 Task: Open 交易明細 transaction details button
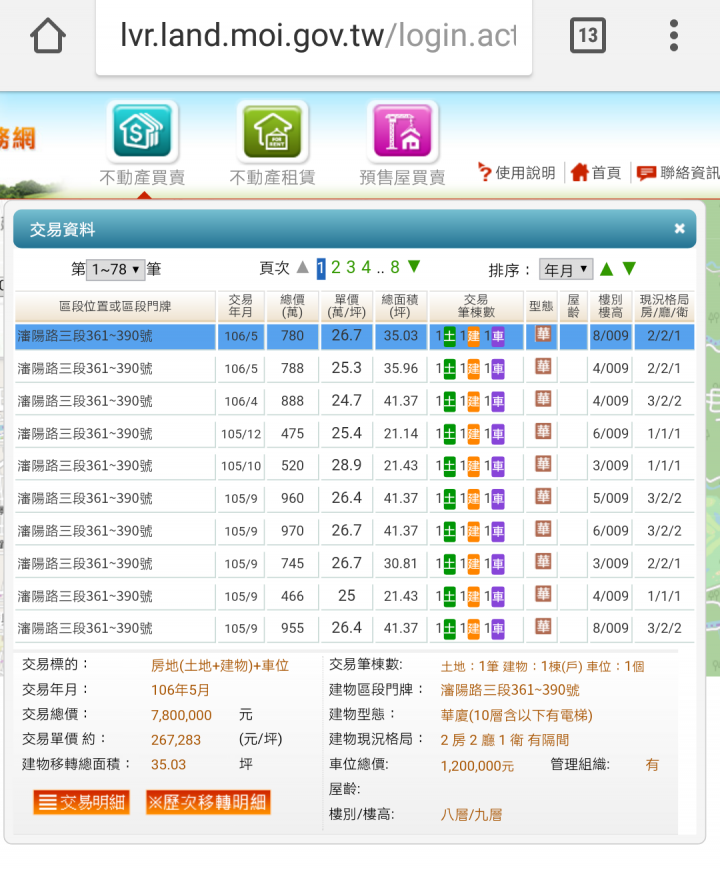[x=82, y=802]
